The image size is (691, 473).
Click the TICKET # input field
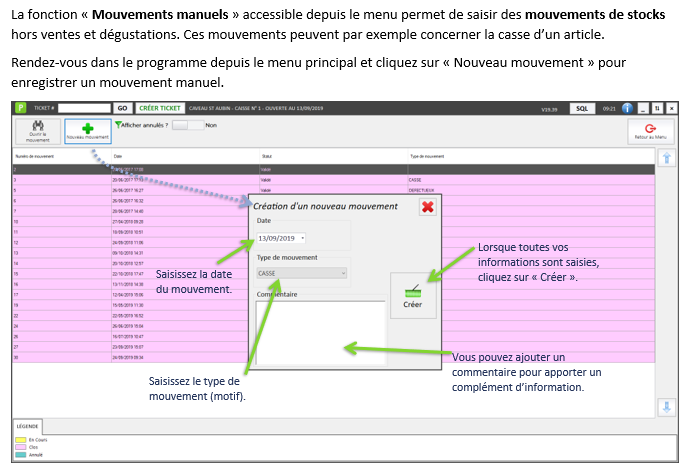pyautogui.click(x=83, y=107)
